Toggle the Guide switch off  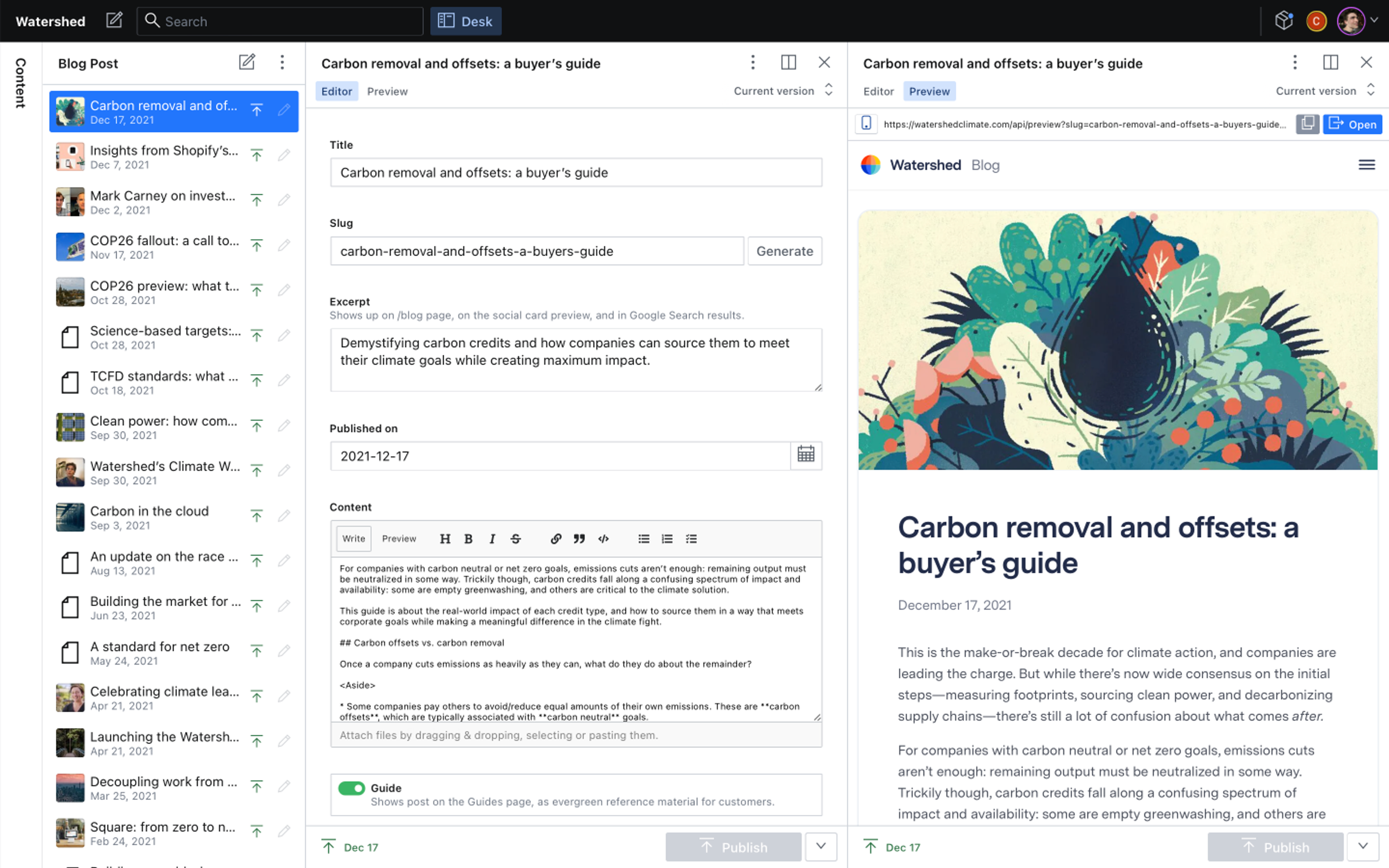point(351,788)
